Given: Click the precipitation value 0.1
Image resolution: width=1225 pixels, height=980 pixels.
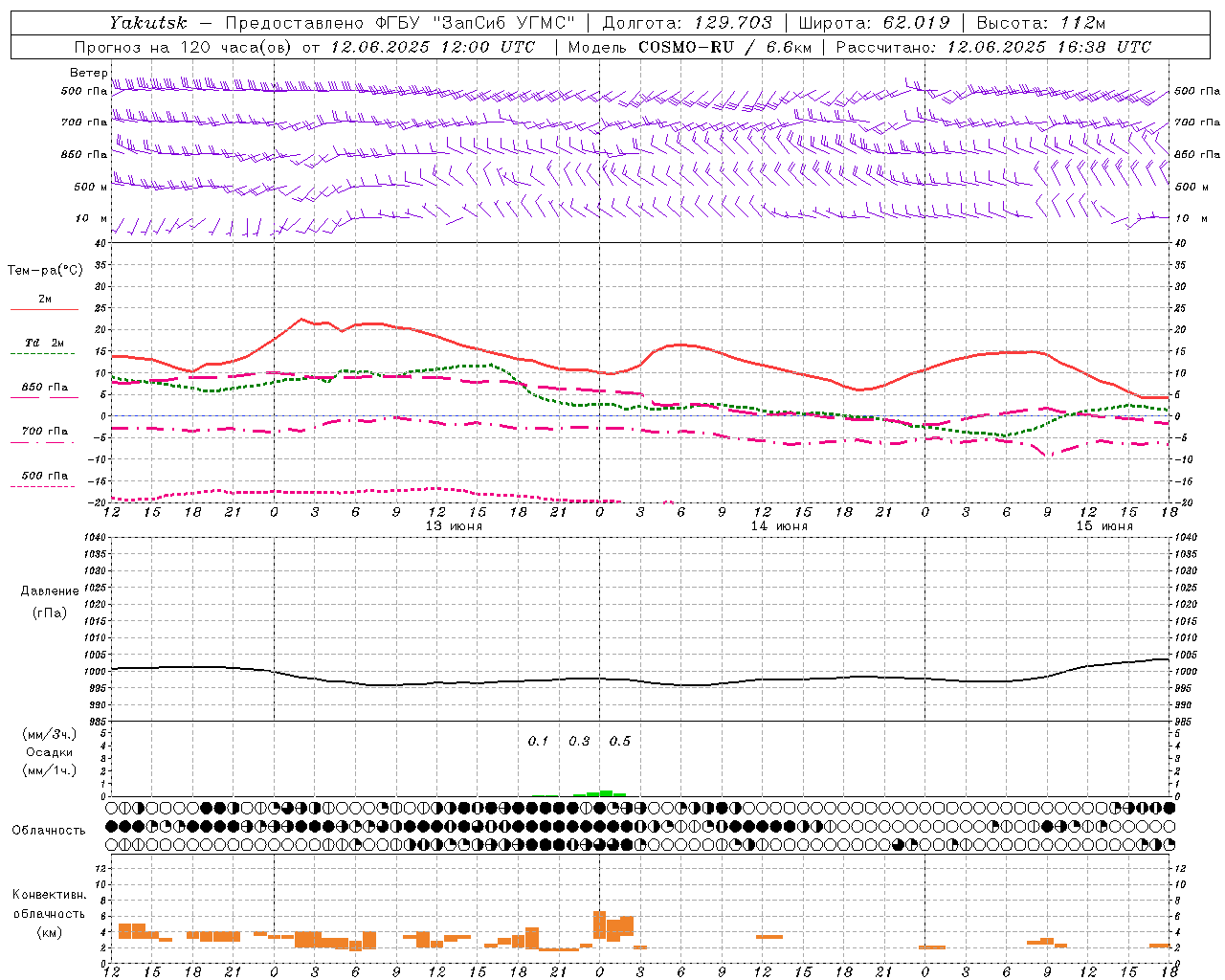Looking at the screenshot, I should (x=539, y=742).
